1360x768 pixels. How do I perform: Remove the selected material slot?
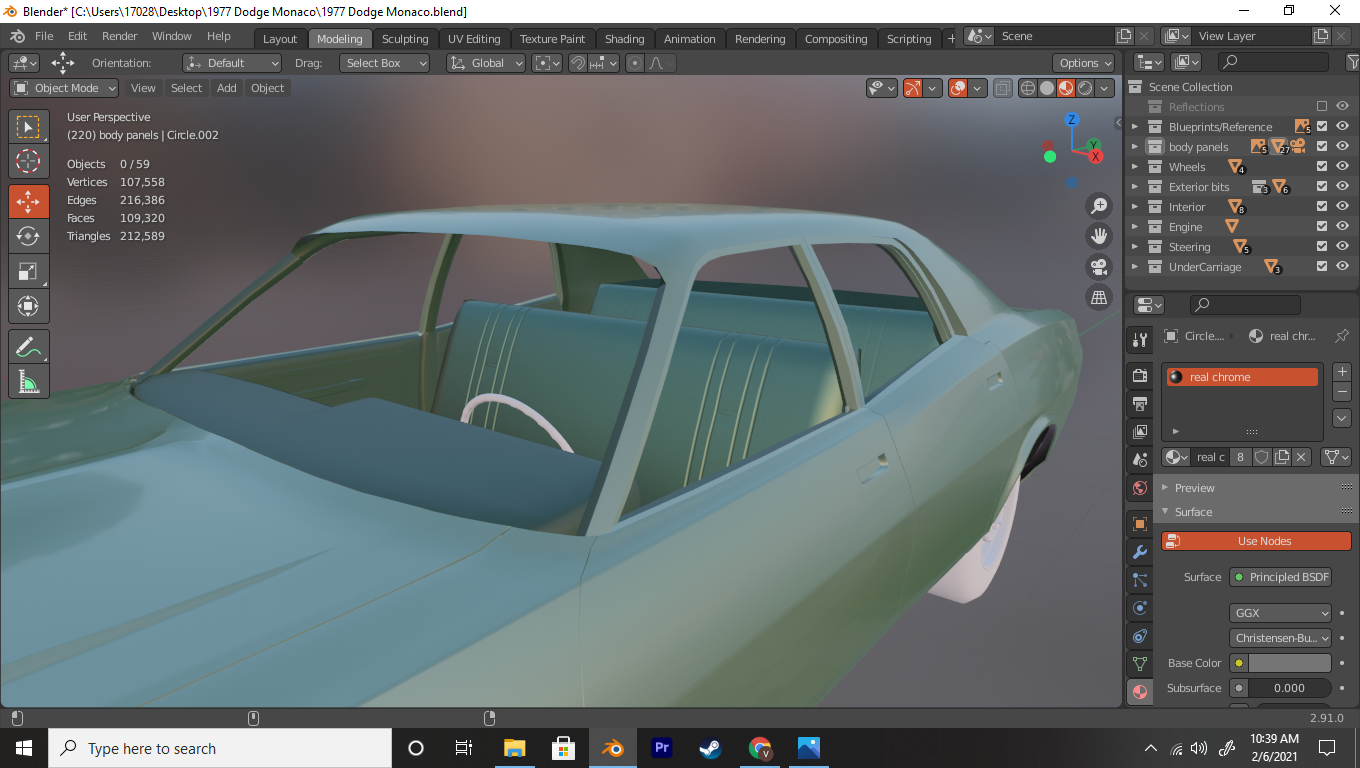coord(1342,392)
